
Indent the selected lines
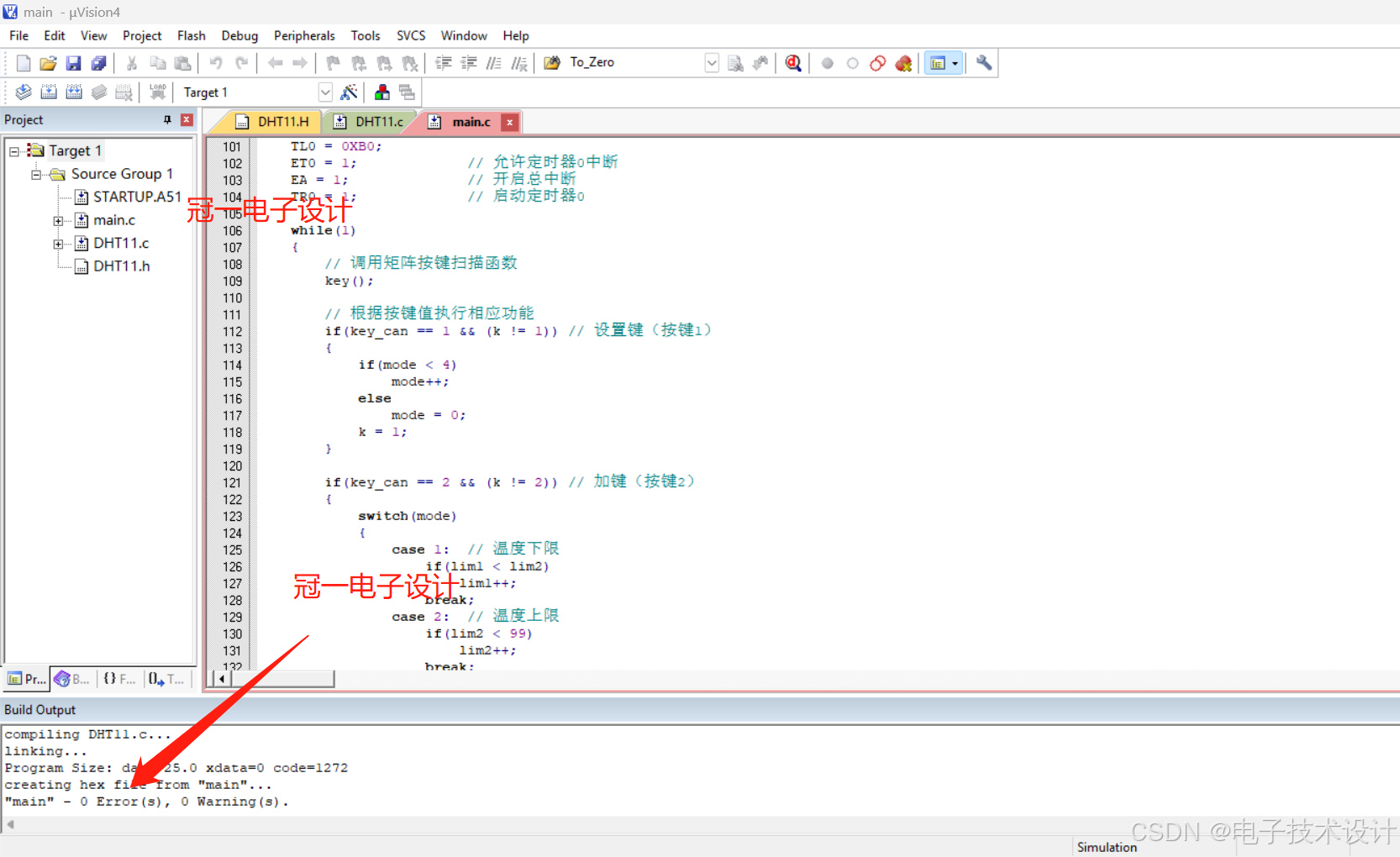(443, 63)
